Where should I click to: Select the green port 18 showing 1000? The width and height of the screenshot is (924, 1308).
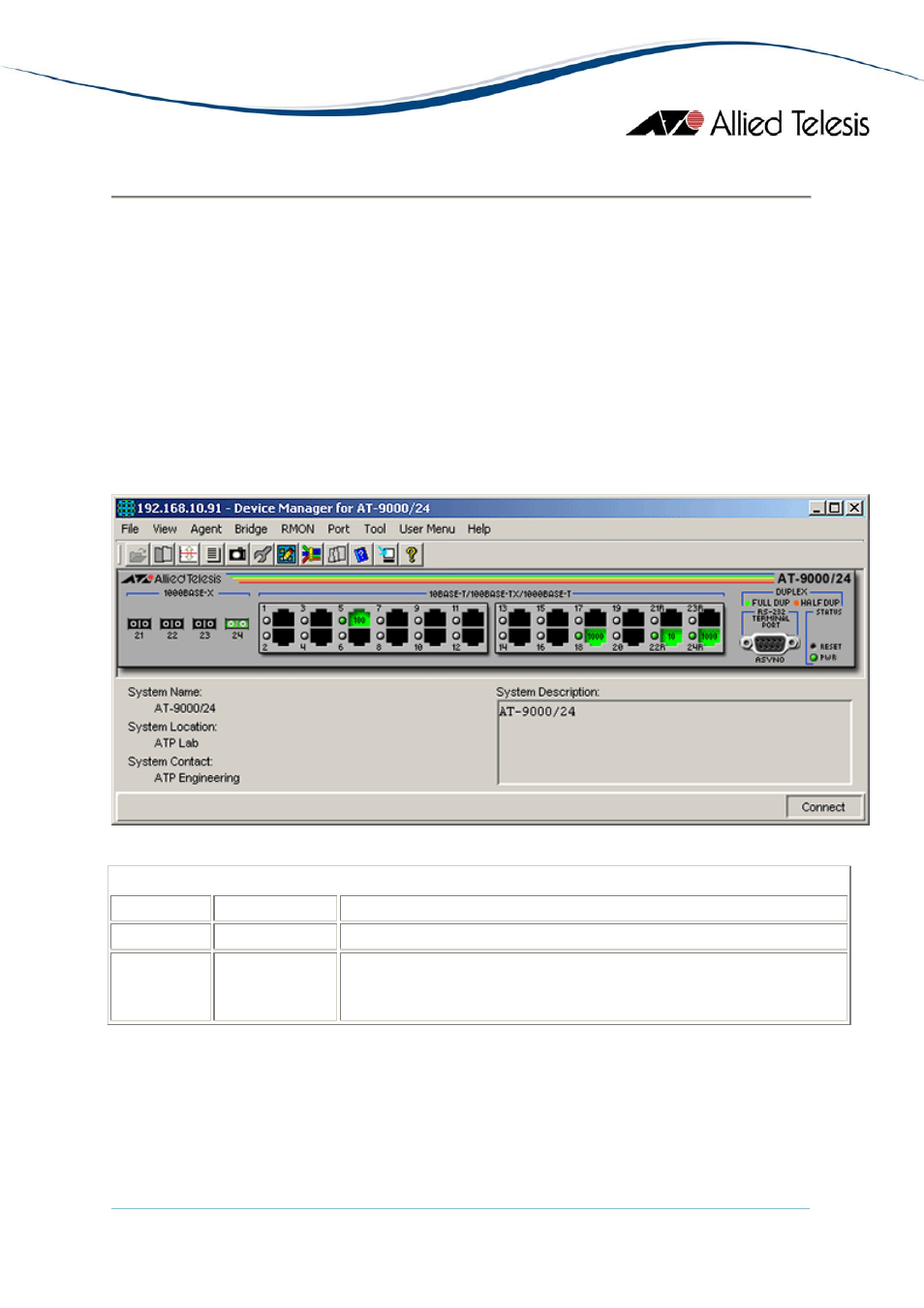tap(596, 636)
